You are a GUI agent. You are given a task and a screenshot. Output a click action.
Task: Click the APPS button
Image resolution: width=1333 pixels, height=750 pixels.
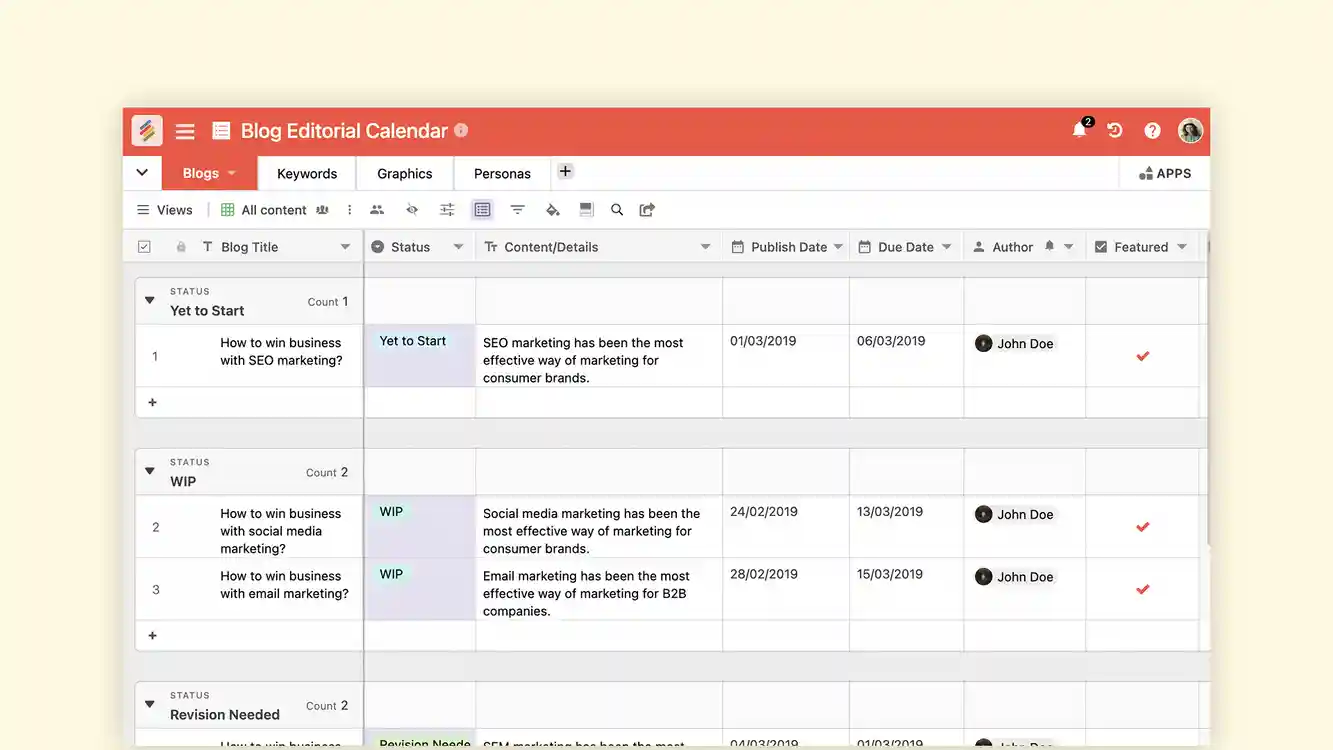click(x=1164, y=172)
